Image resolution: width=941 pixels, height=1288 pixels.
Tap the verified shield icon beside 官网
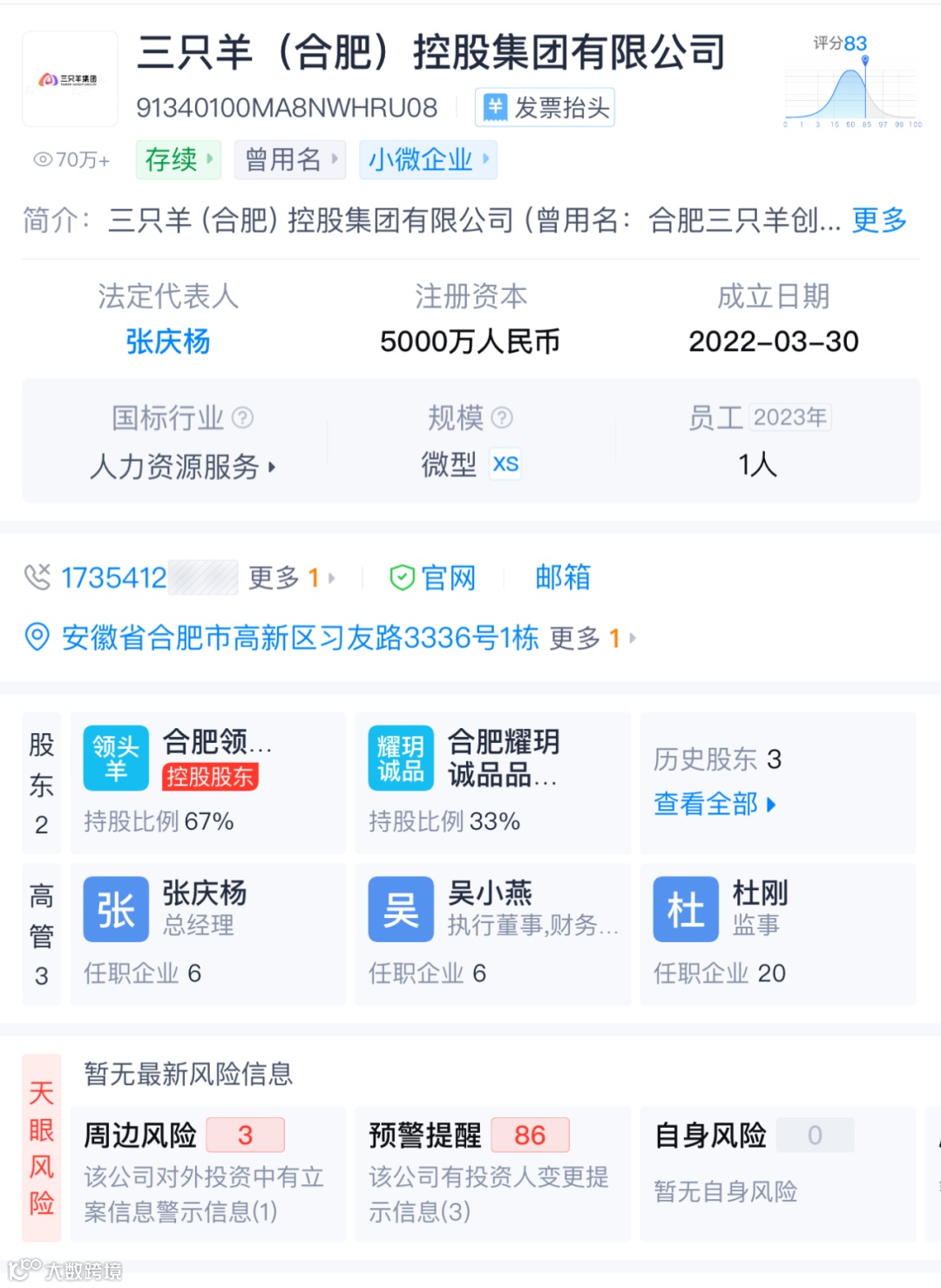[x=402, y=577]
